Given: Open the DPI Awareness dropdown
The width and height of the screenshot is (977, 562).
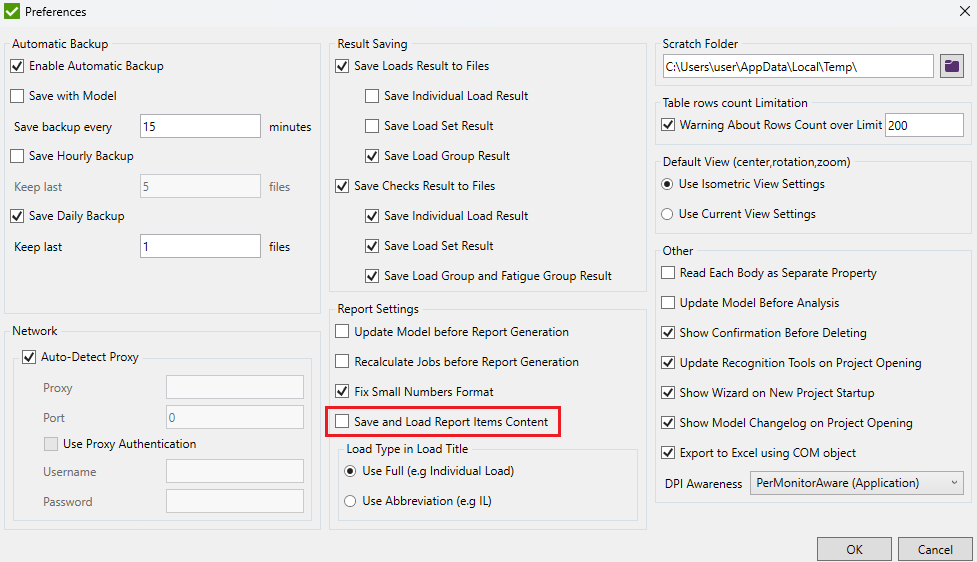Looking at the screenshot, I should [x=857, y=483].
